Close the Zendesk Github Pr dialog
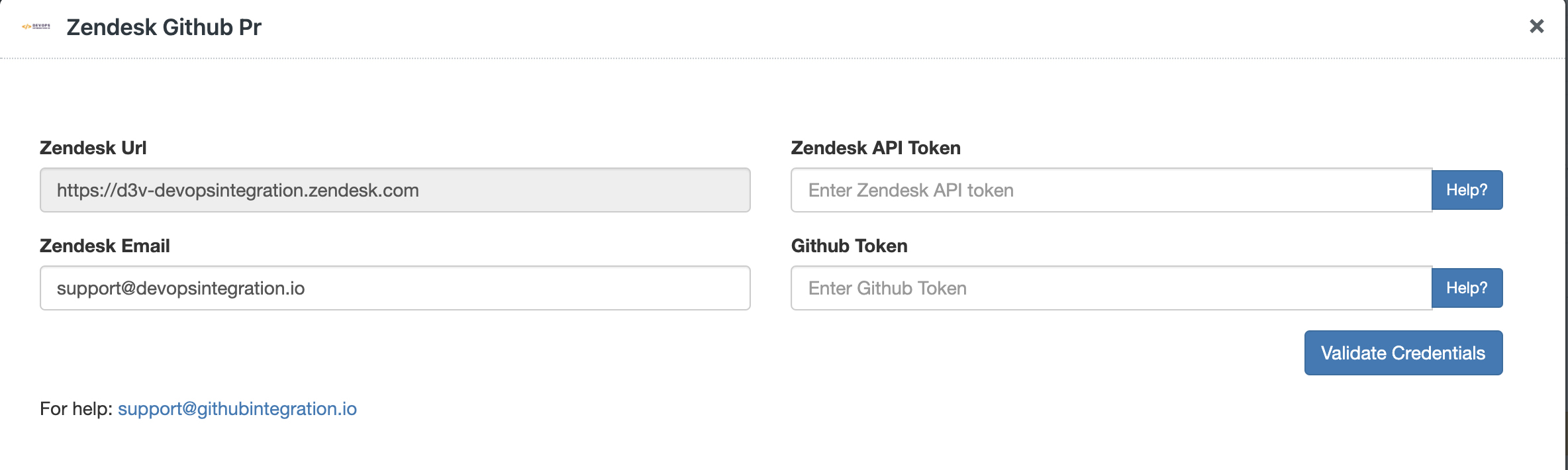 tap(1536, 26)
